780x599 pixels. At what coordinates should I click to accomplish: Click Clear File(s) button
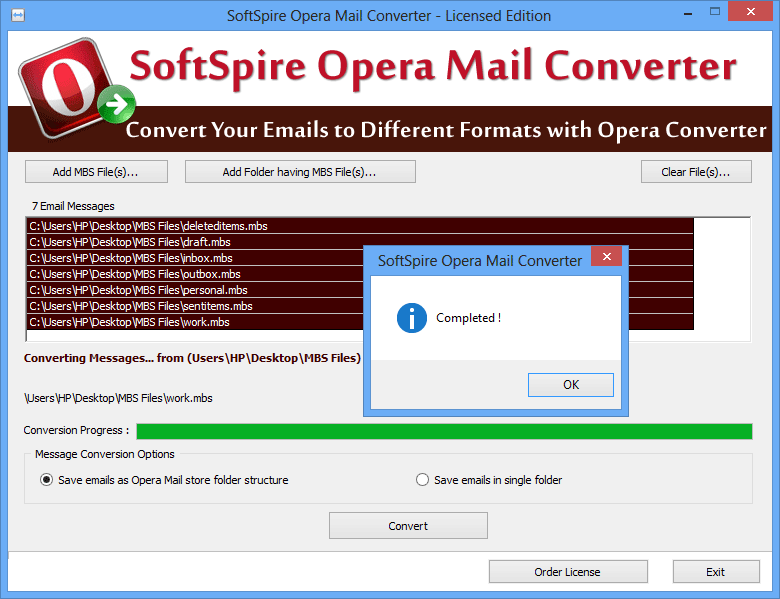[x=696, y=172]
